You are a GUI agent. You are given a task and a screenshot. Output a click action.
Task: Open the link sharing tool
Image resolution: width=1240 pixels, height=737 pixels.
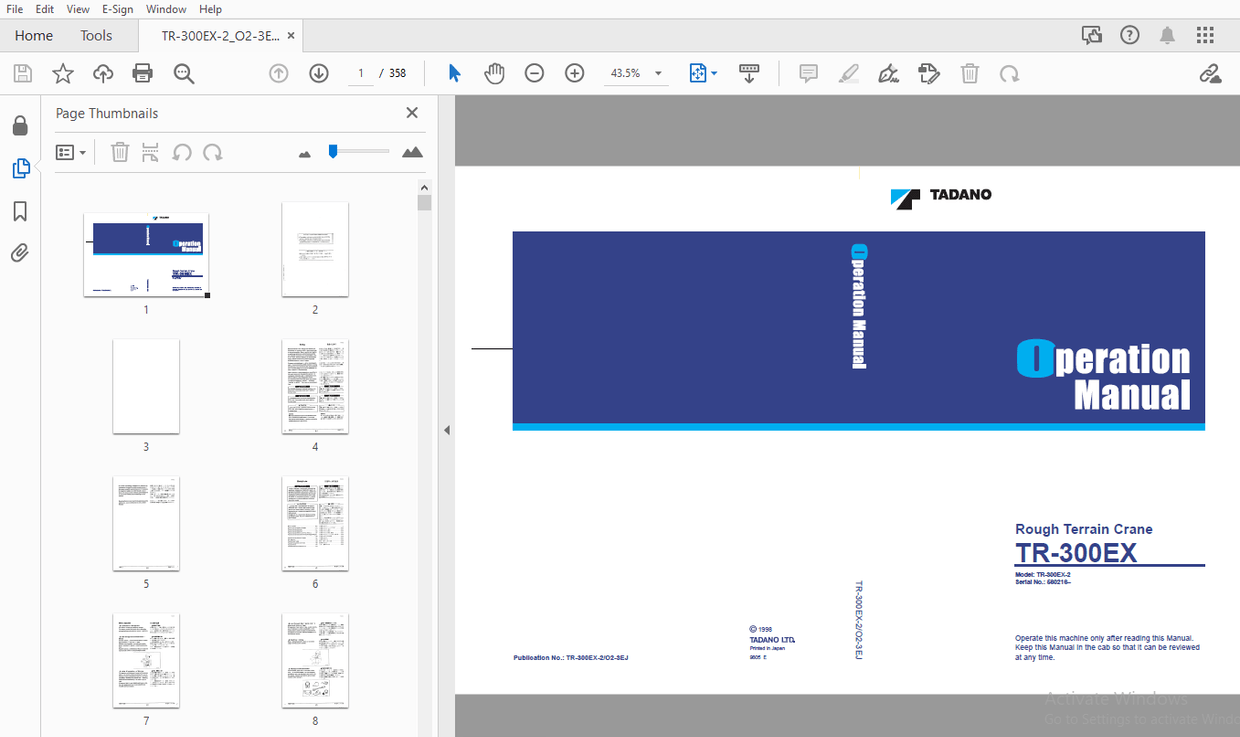[x=1210, y=73]
